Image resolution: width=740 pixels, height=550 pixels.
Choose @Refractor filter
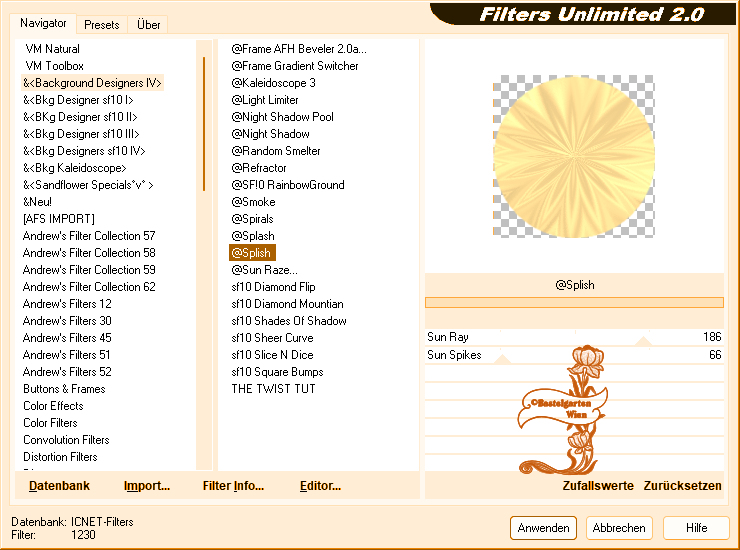(x=259, y=168)
